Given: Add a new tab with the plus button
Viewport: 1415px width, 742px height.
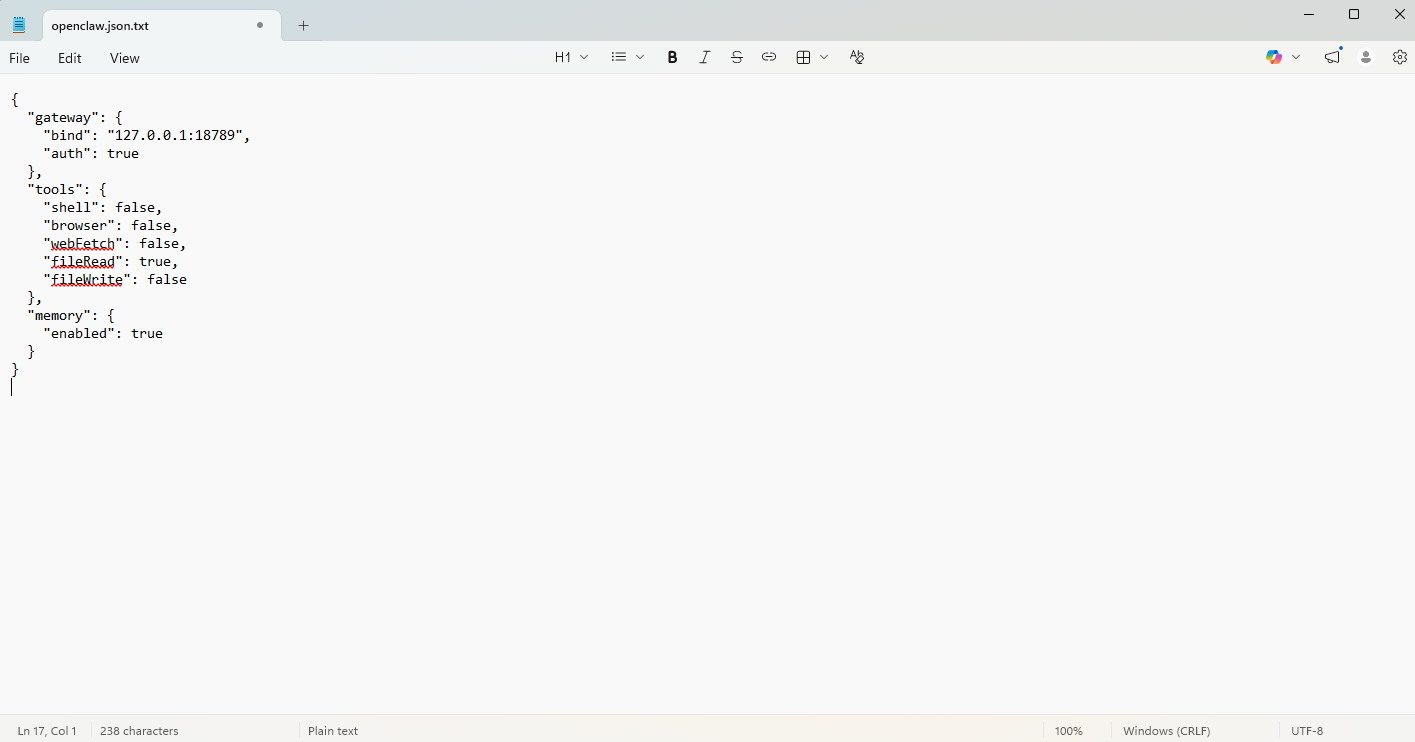Looking at the screenshot, I should (x=304, y=26).
